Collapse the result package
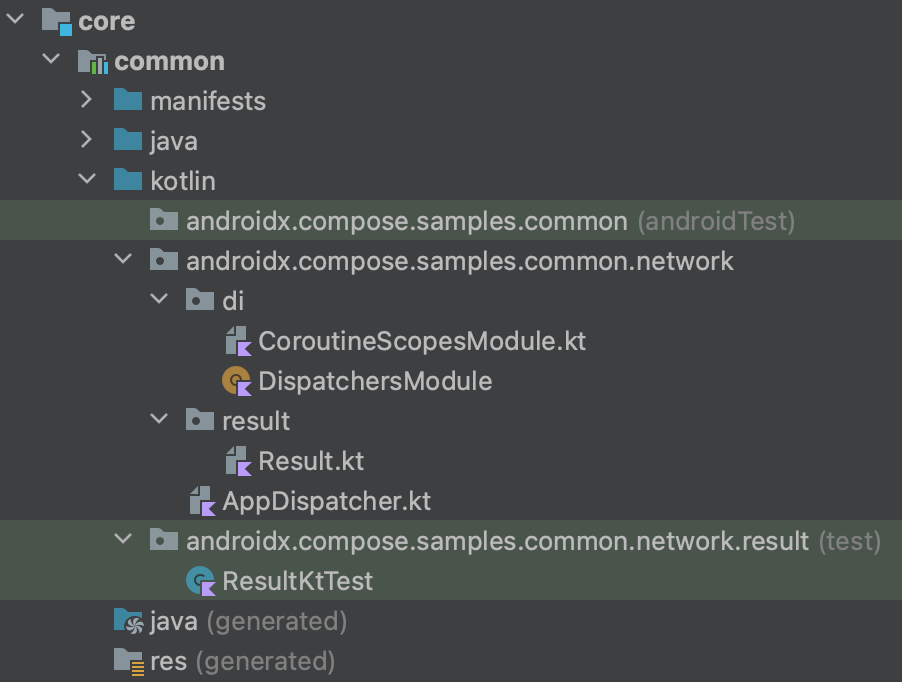Image resolution: width=902 pixels, height=682 pixels. click(x=159, y=420)
